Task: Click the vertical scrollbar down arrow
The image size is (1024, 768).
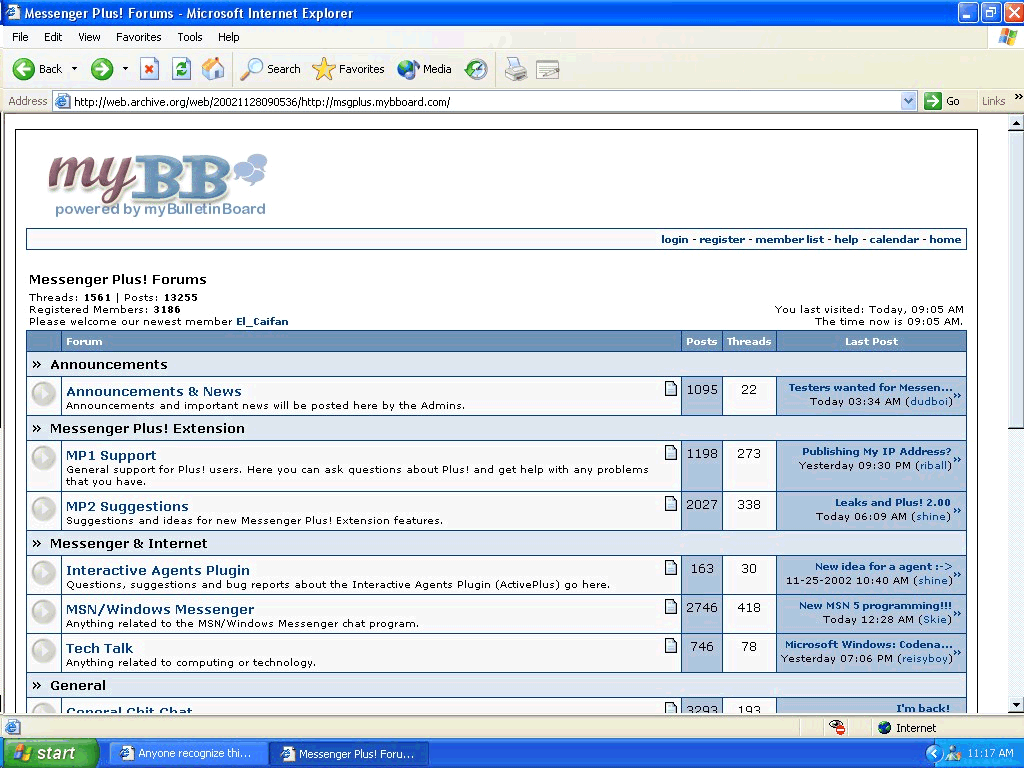Action: click(1016, 705)
